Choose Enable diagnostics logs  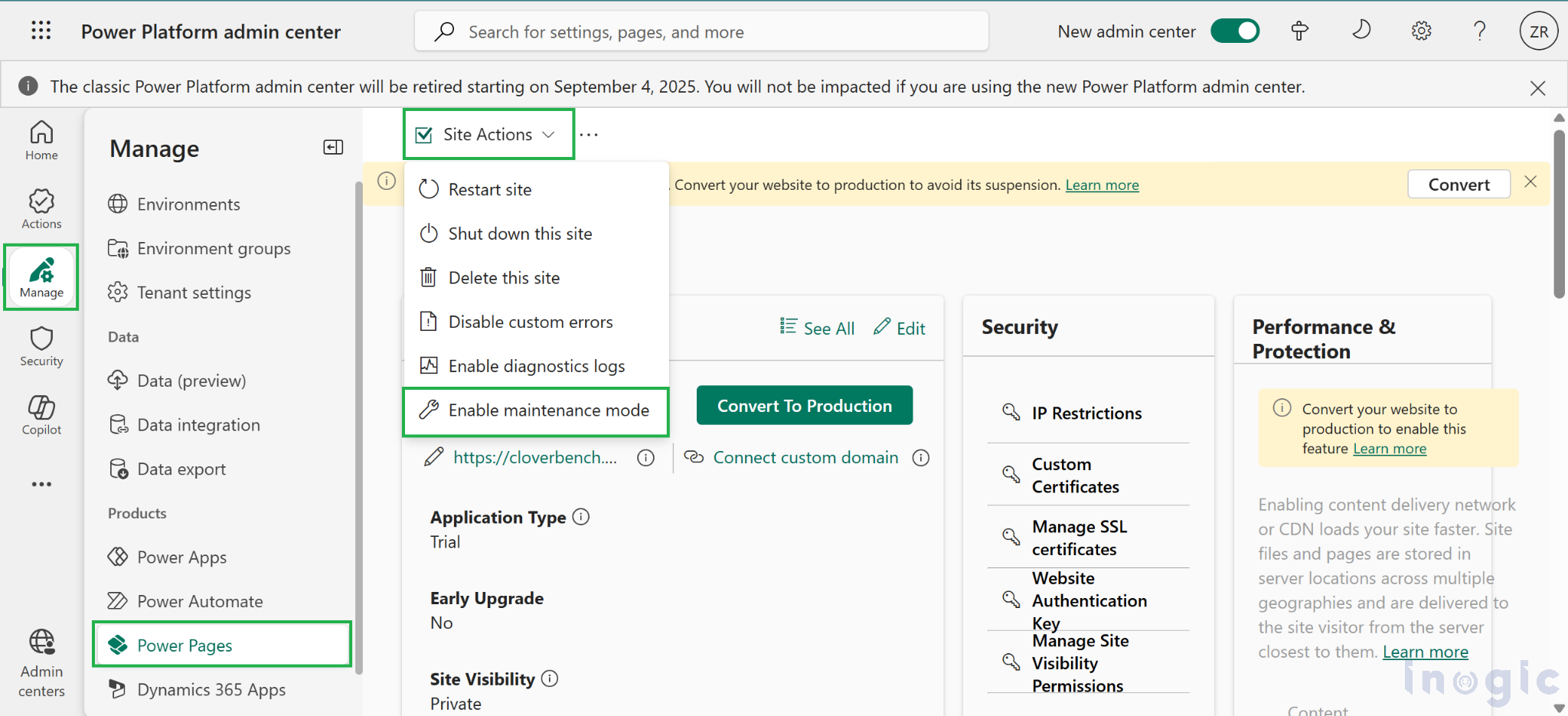point(537,366)
